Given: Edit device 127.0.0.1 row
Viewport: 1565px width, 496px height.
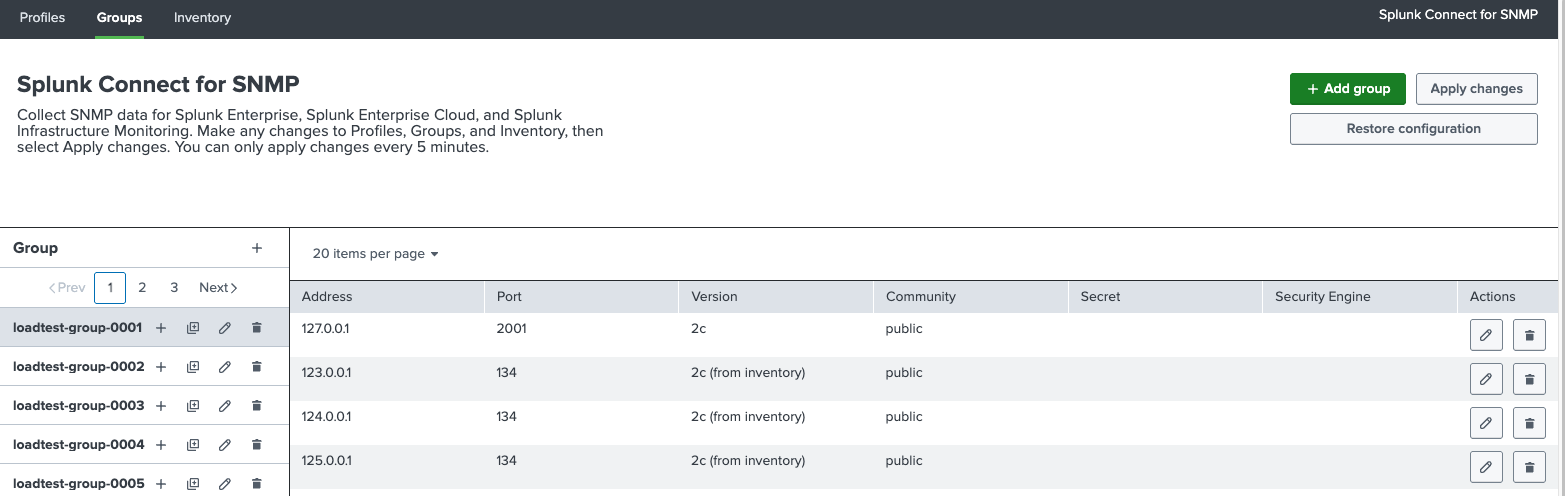Looking at the screenshot, I should [1486, 335].
